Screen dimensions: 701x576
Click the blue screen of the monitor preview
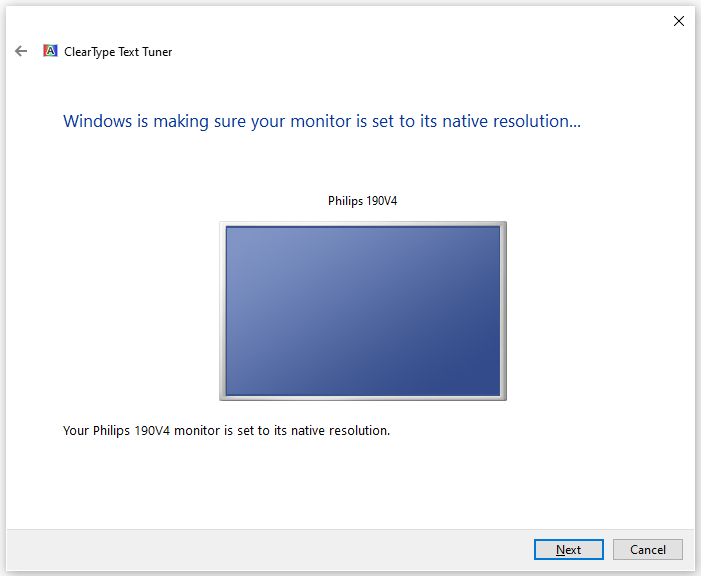362,310
